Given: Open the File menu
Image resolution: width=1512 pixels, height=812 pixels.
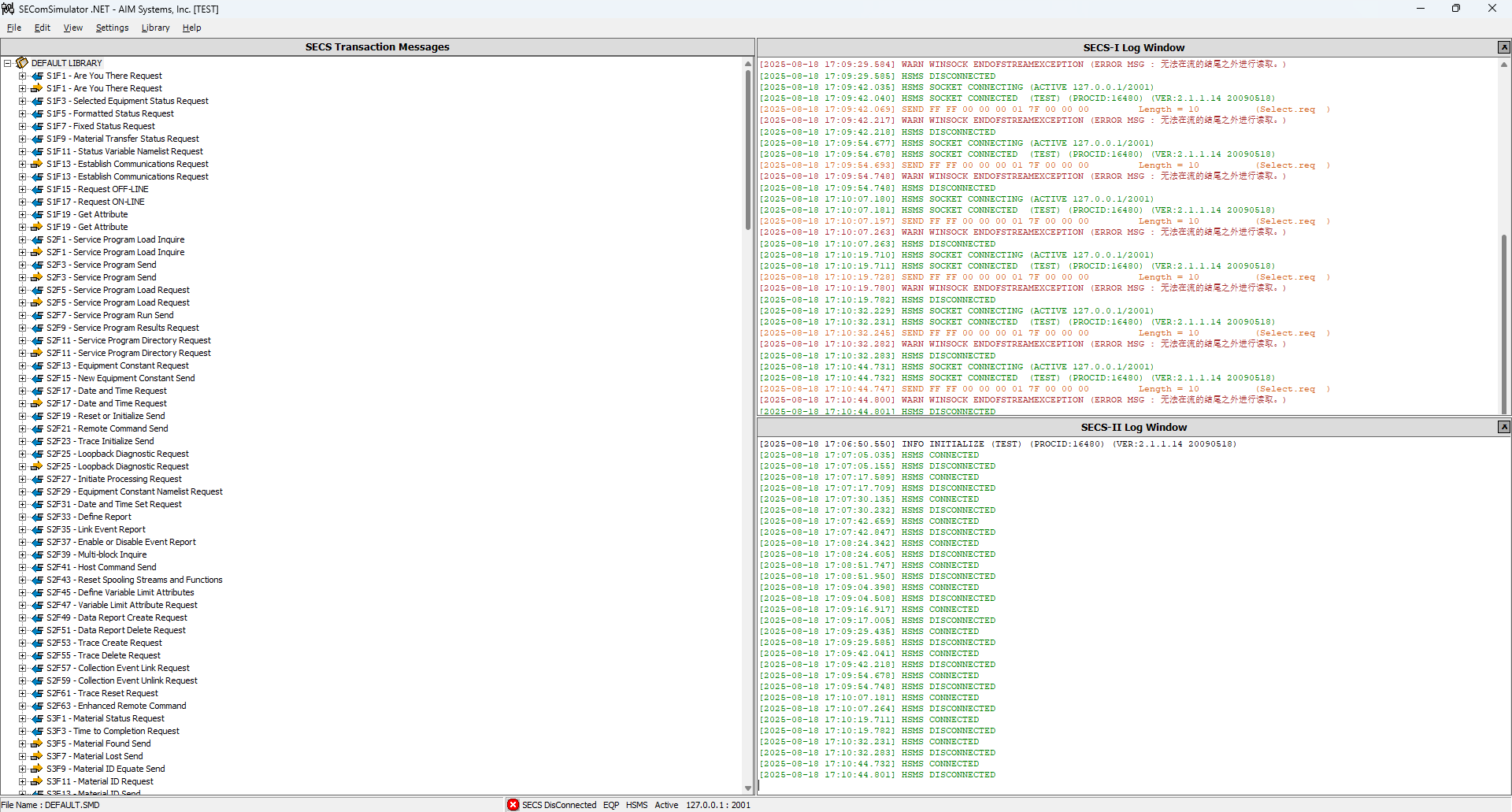Looking at the screenshot, I should pos(14,28).
